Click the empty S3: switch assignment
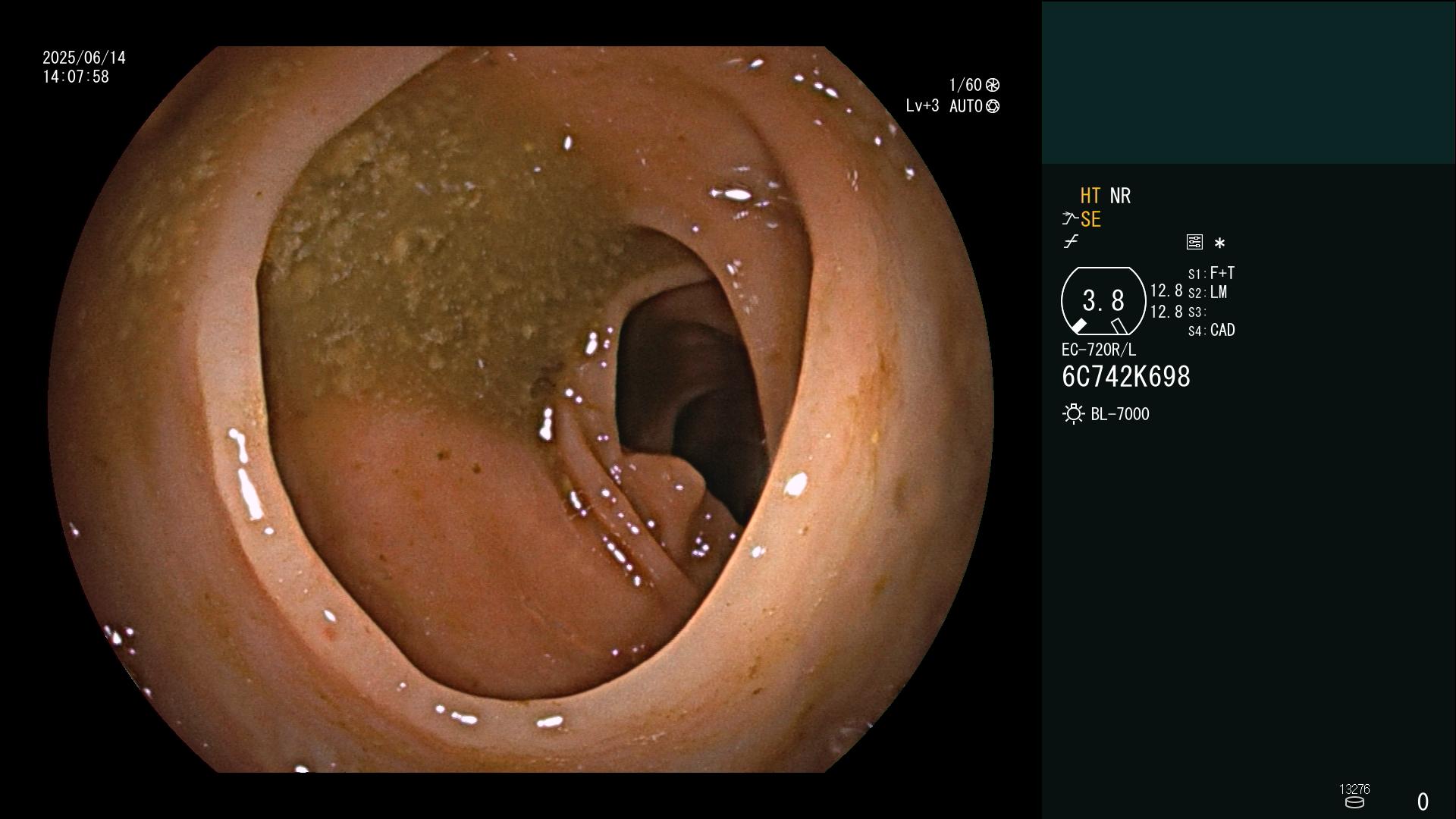Viewport: 1456px width, 819px height. [1197, 312]
